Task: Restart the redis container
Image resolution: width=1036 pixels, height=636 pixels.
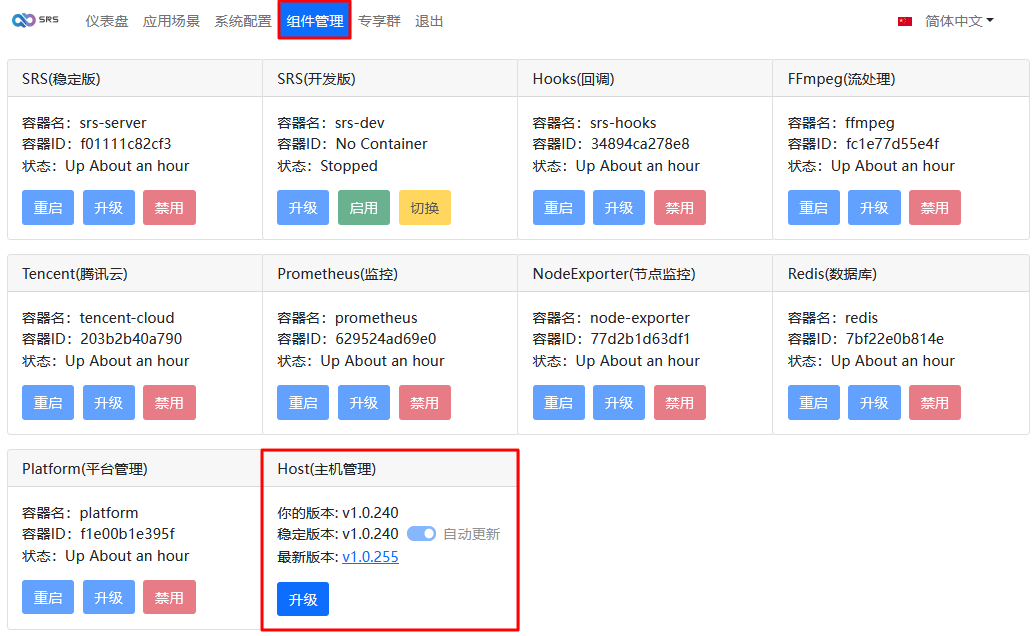Action: pos(813,402)
